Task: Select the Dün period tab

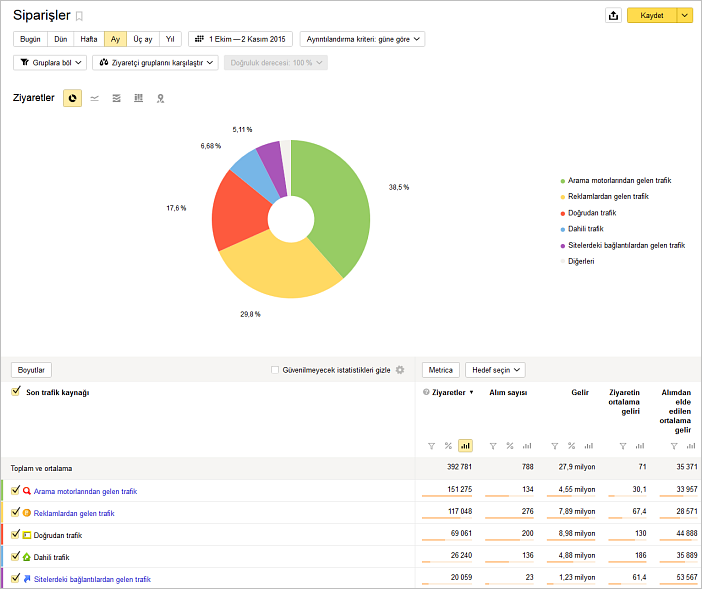Action: (60, 39)
